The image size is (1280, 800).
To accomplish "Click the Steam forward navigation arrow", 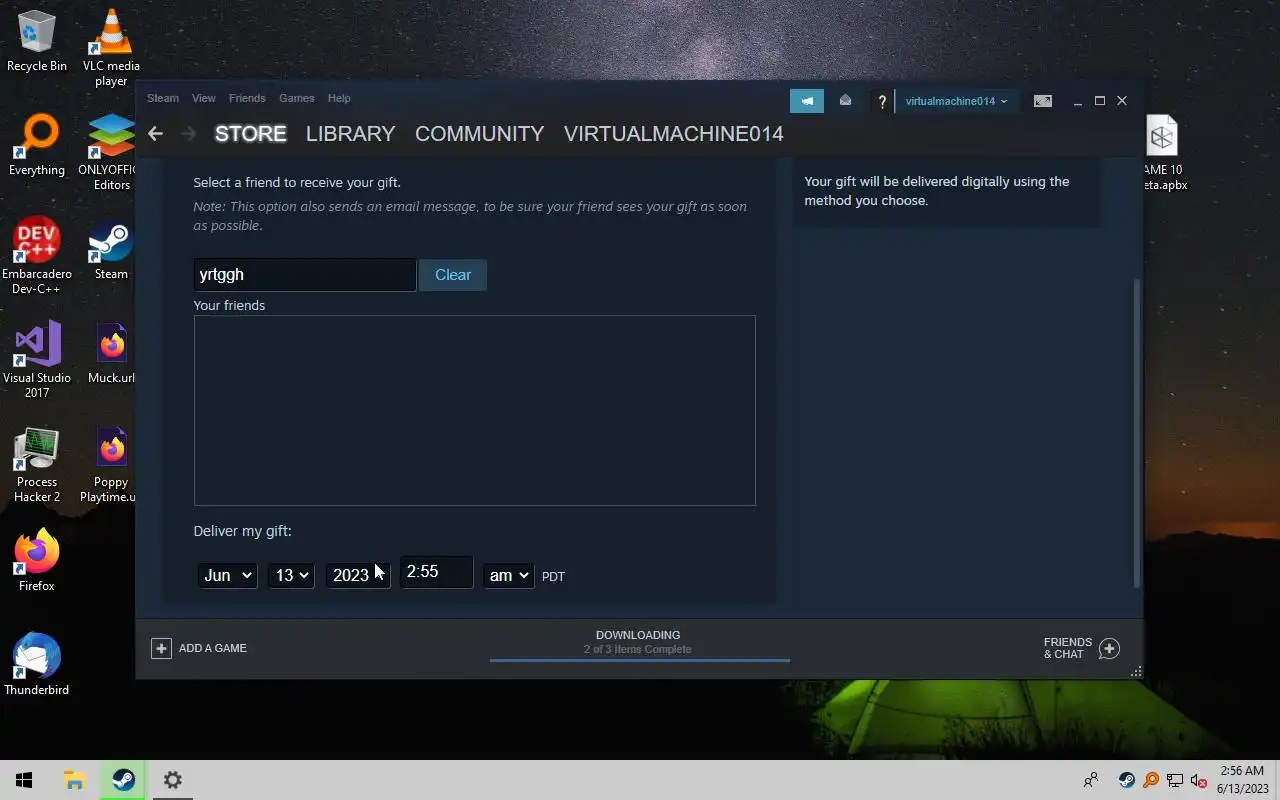I will pos(188,133).
